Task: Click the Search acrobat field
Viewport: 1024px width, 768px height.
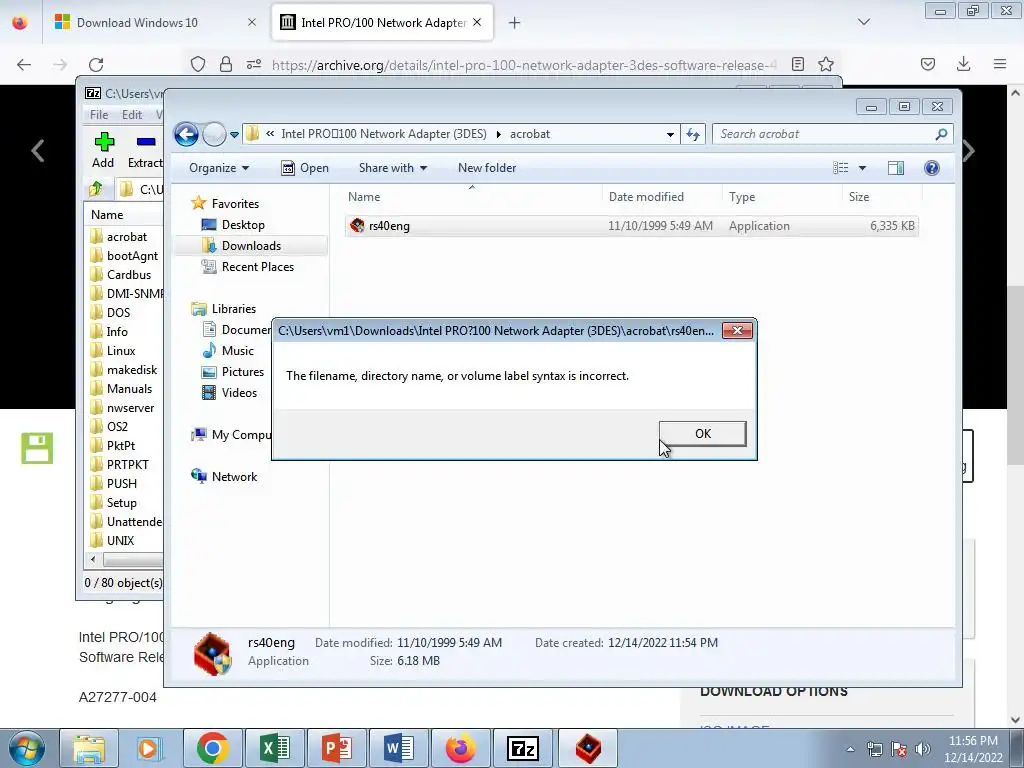Action: point(823,134)
